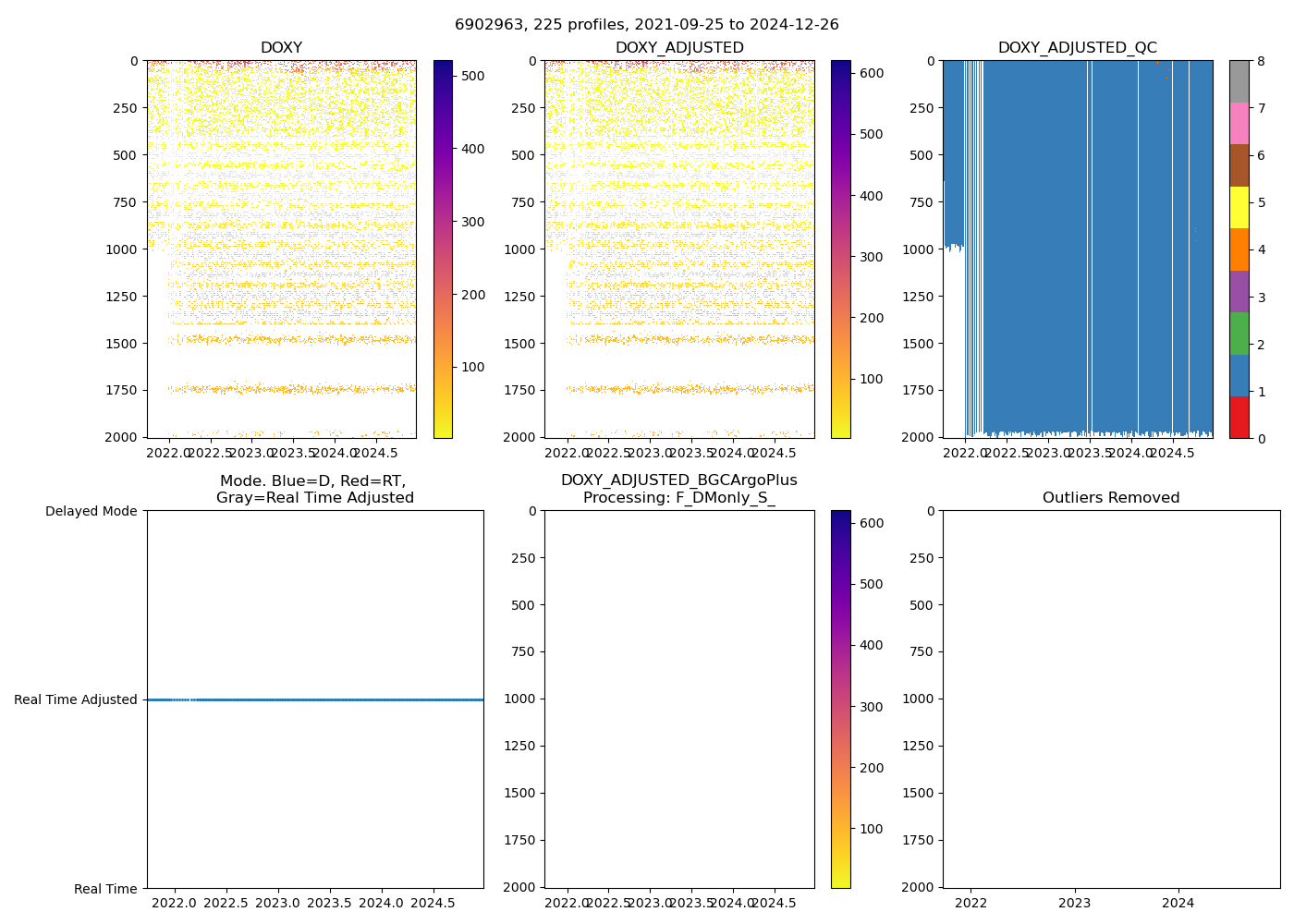Pick the red segment of the QC colorbar
This screenshot has width=1294, height=924.
click(1239, 417)
